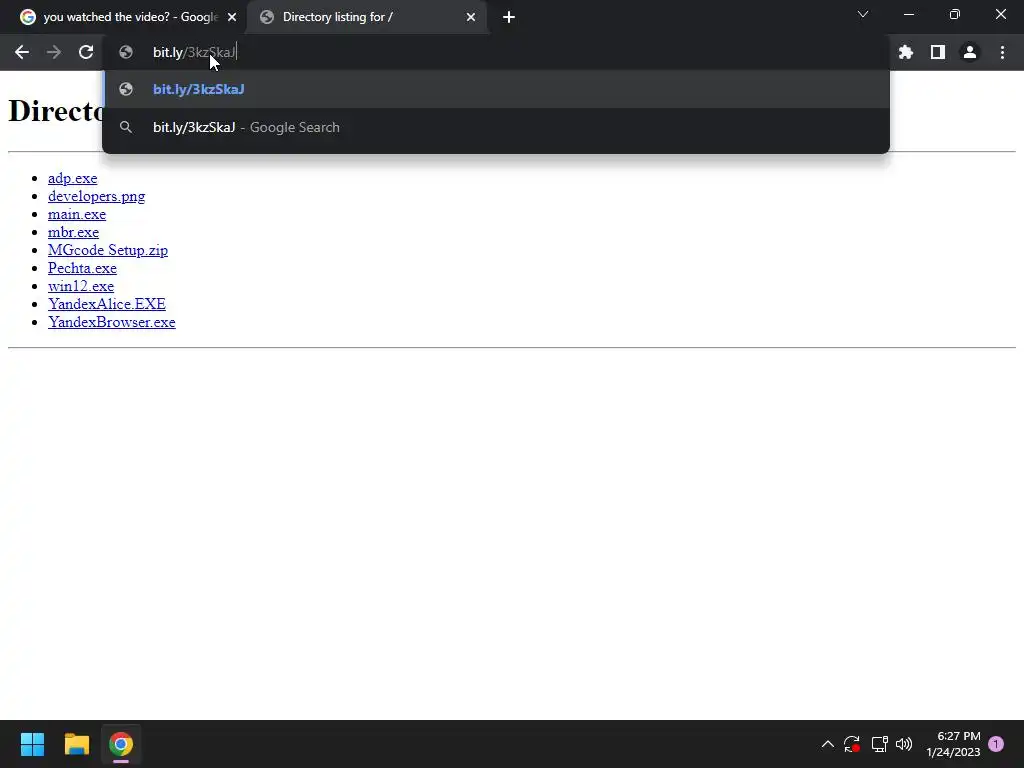Choose bit.ly/3kzSkaJ Google Search suggestion

[x=496, y=127]
